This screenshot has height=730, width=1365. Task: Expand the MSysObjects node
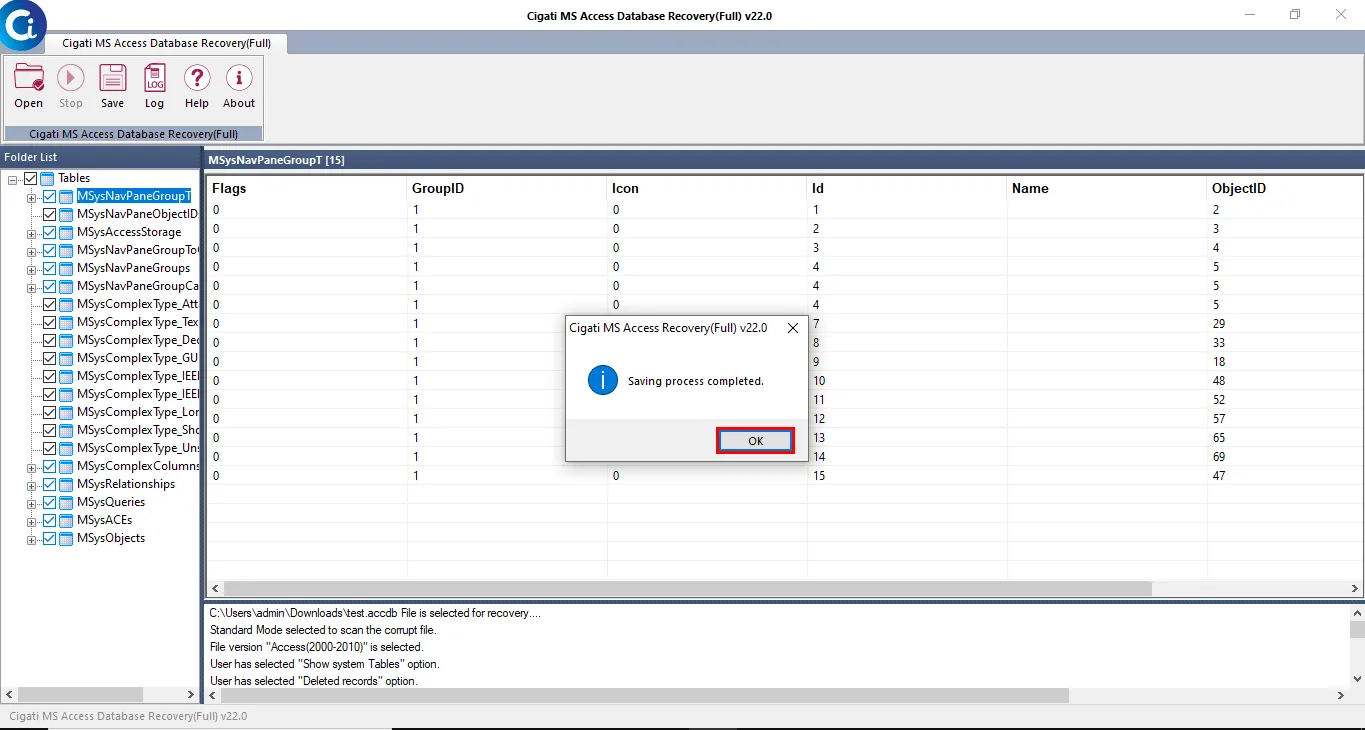coord(32,539)
